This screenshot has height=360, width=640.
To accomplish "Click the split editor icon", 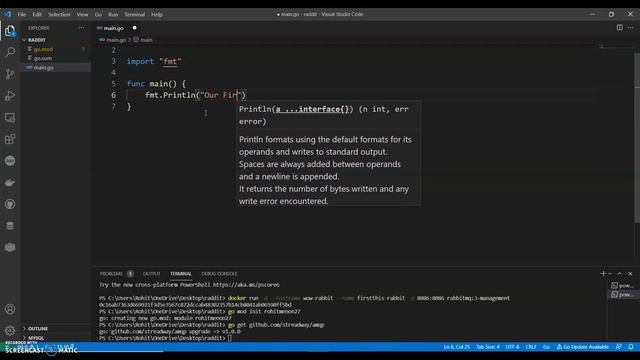I will tap(620, 28).
